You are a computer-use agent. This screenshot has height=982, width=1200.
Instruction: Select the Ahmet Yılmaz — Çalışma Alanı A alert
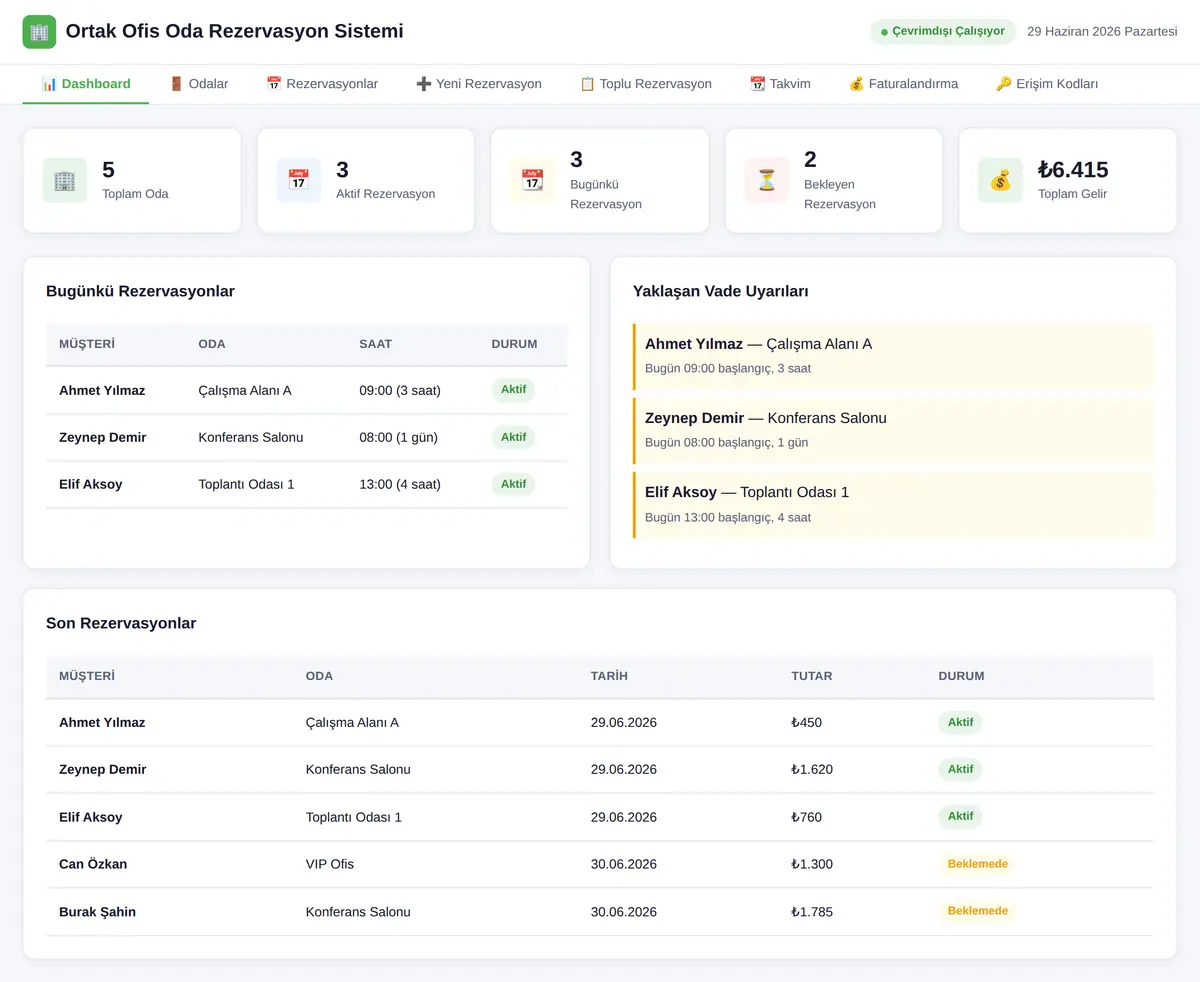(893, 356)
